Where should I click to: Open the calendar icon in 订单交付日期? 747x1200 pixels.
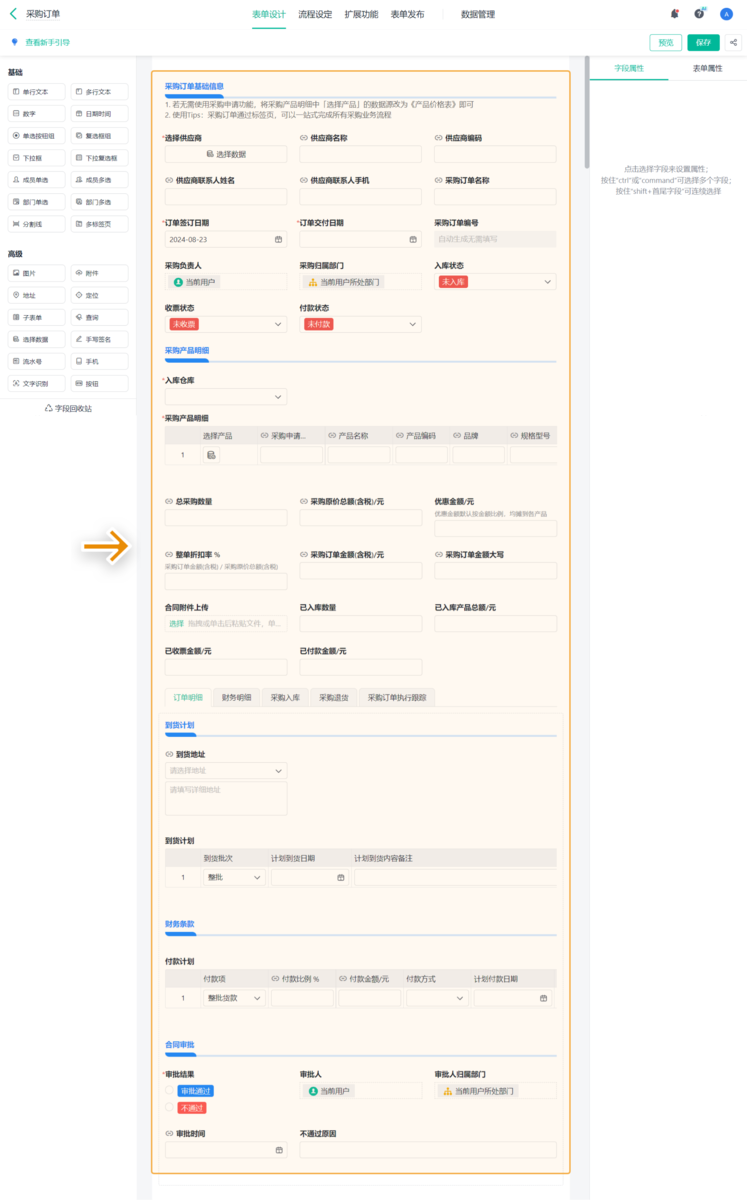click(413, 240)
